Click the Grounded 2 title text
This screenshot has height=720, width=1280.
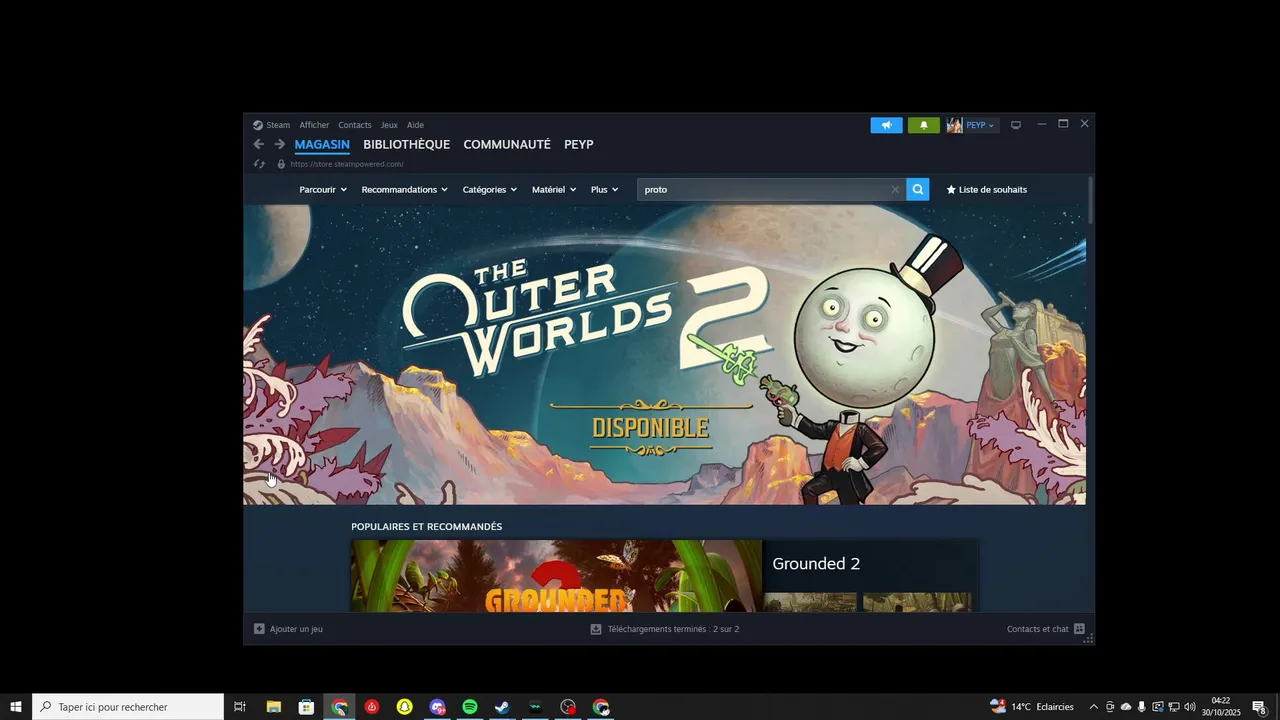816,564
